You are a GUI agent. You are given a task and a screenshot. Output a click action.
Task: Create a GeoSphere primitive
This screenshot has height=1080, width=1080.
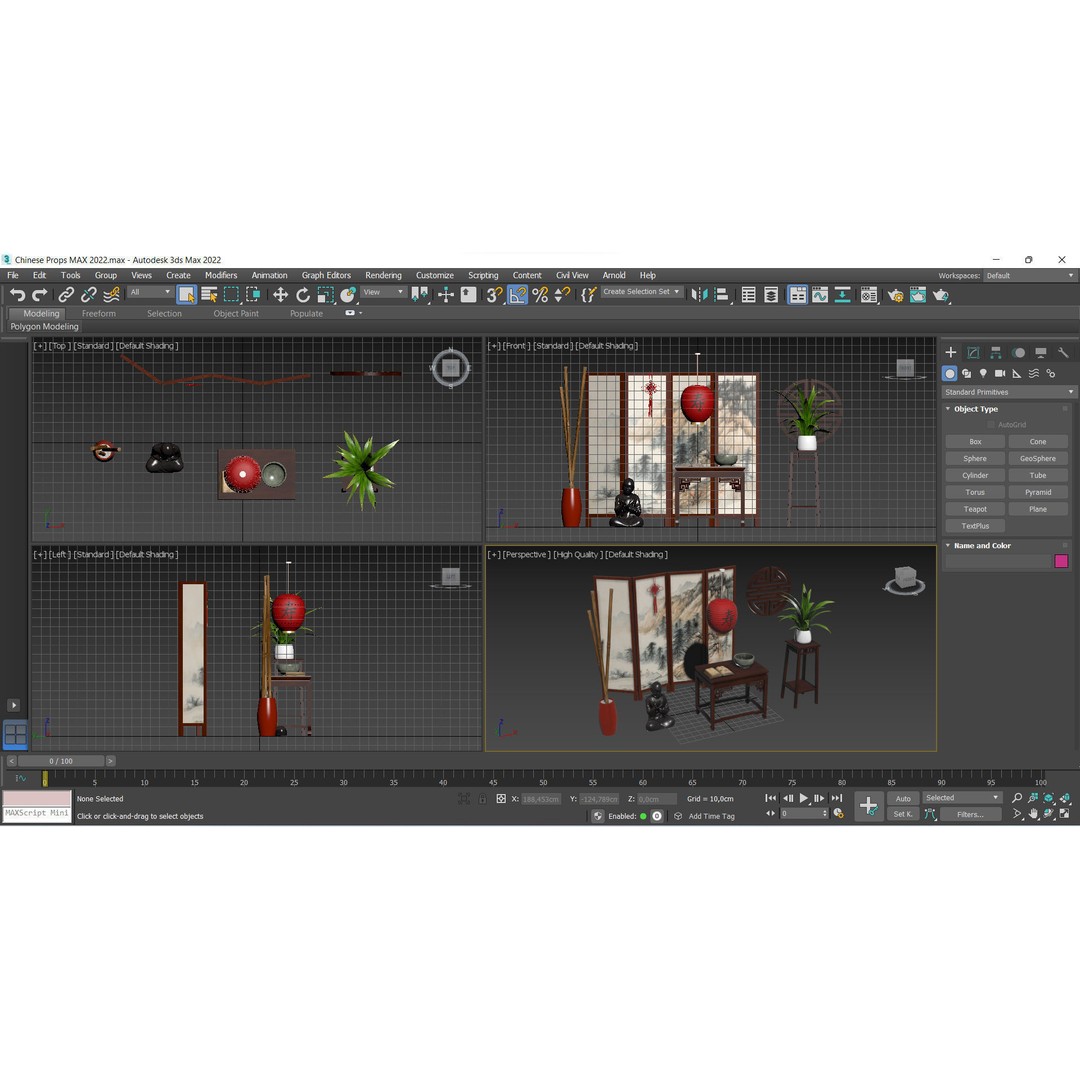[1037, 458]
